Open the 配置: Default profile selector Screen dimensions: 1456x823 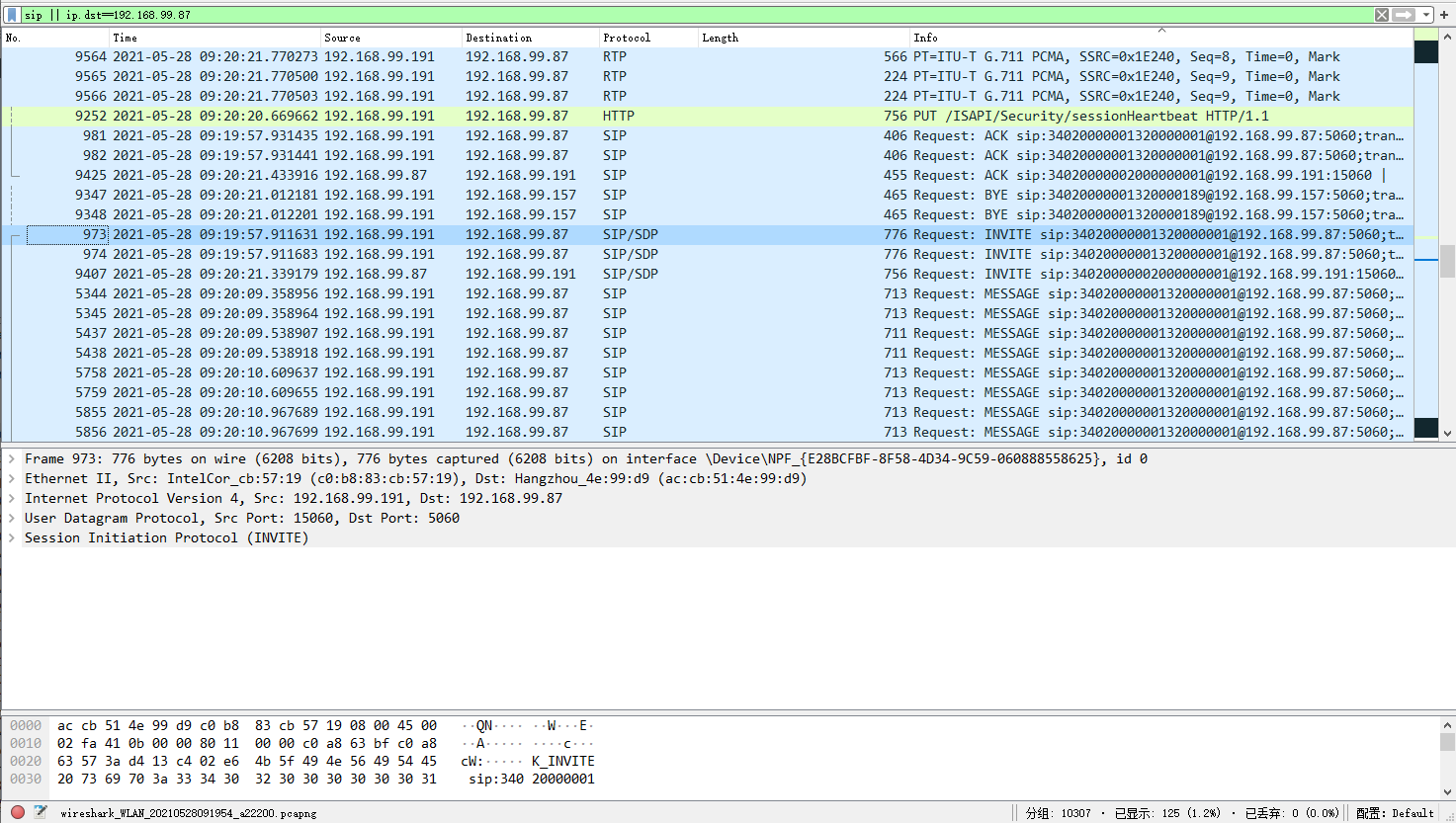pos(1395,813)
